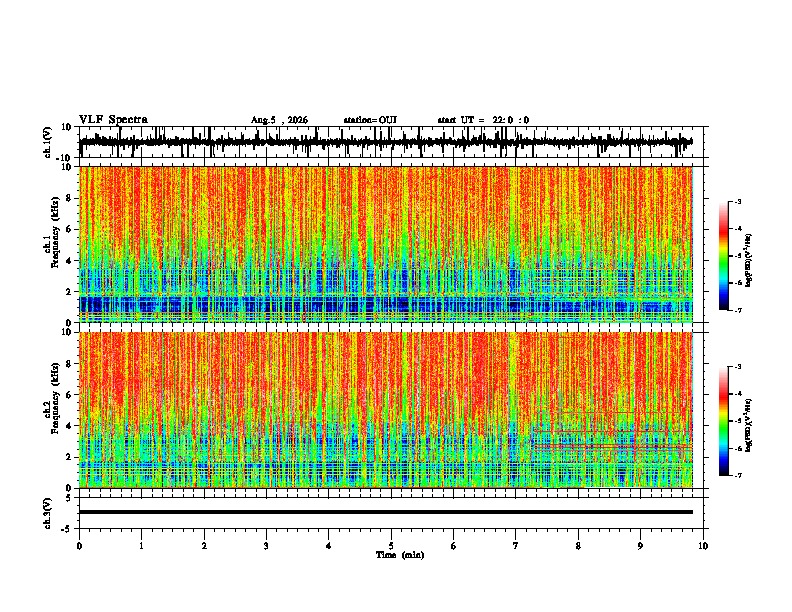The width and height of the screenshot is (792, 612).
Task: Click the "-7" label on ch.2 colorbar
Action: (x=738, y=476)
